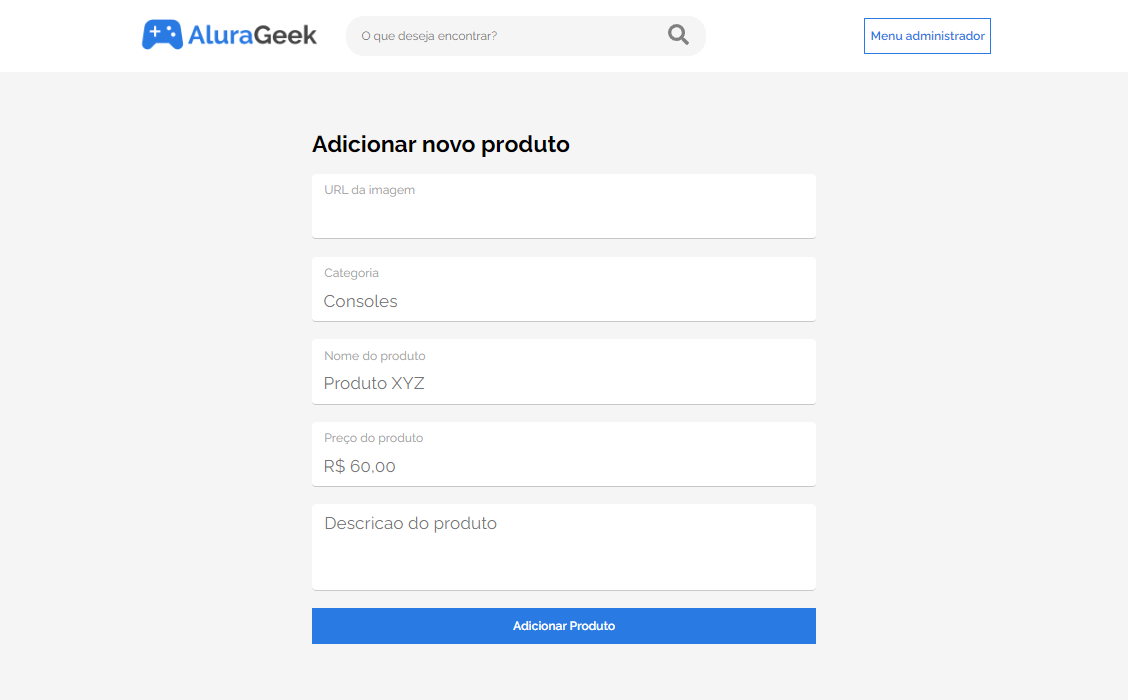Click the Nome do produto label

[374, 355]
